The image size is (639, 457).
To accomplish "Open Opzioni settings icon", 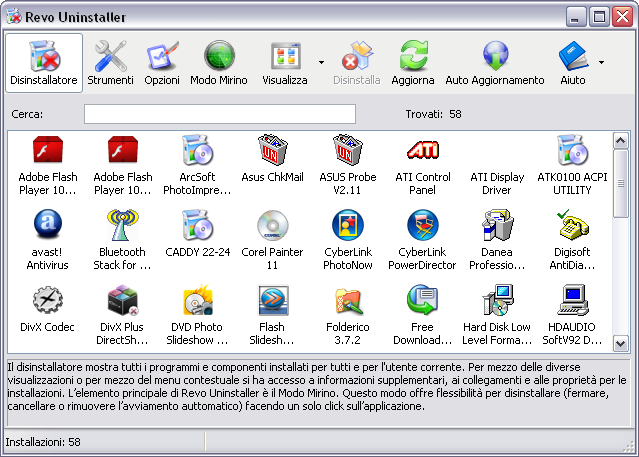I will coord(162,56).
